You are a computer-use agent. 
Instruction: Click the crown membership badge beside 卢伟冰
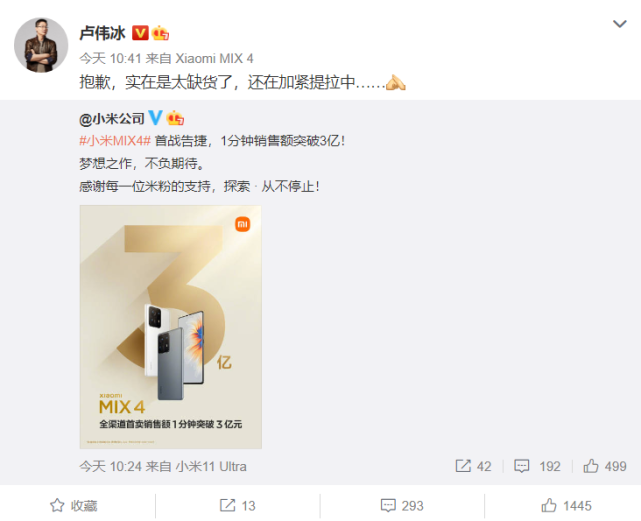pyautogui.click(x=160, y=33)
